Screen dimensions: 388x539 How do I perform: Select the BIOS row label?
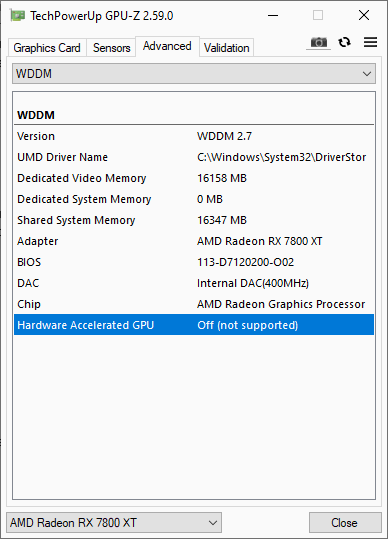(29, 262)
